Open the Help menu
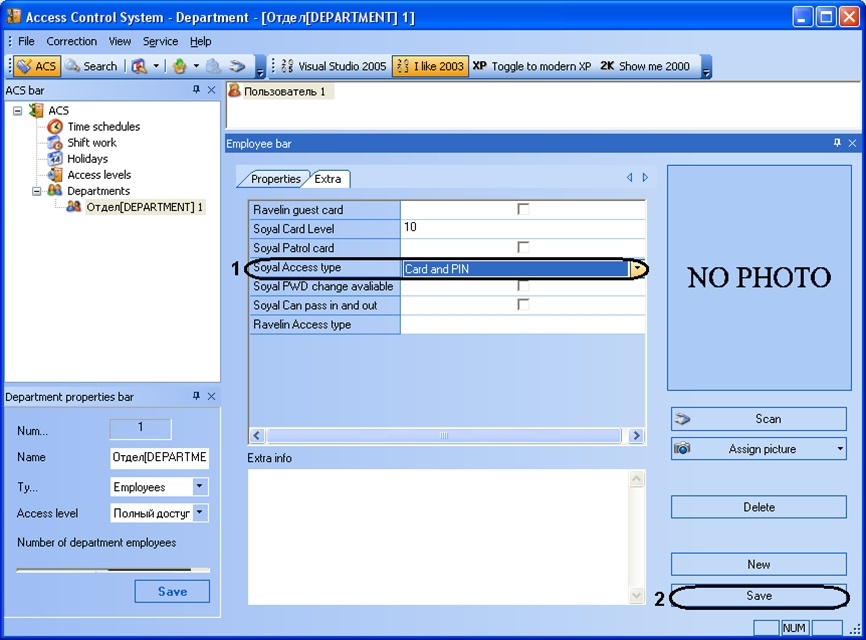Image resolution: width=866 pixels, height=640 pixels. (x=200, y=41)
